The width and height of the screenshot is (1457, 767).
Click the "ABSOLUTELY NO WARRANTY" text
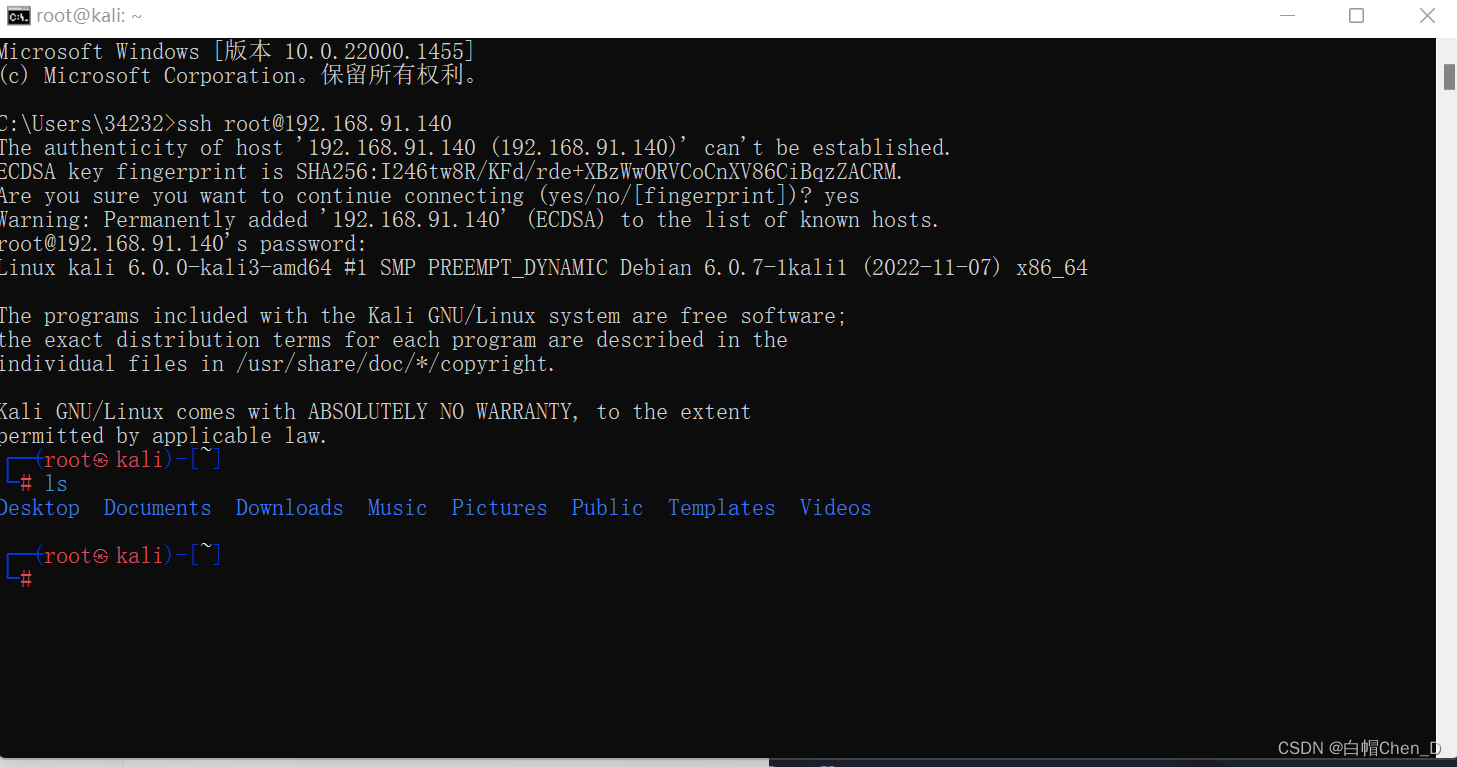click(x=439, y=412)
